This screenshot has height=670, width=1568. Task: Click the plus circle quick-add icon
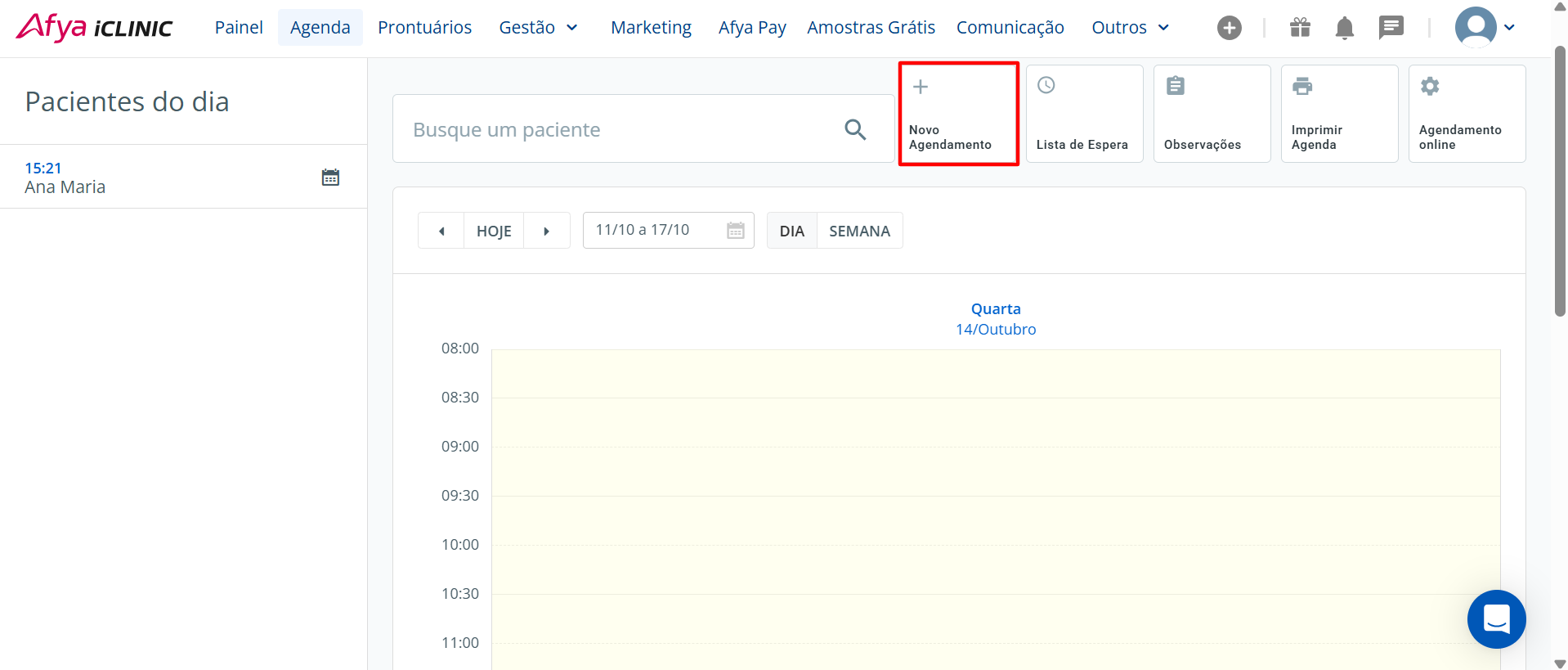1229,28
